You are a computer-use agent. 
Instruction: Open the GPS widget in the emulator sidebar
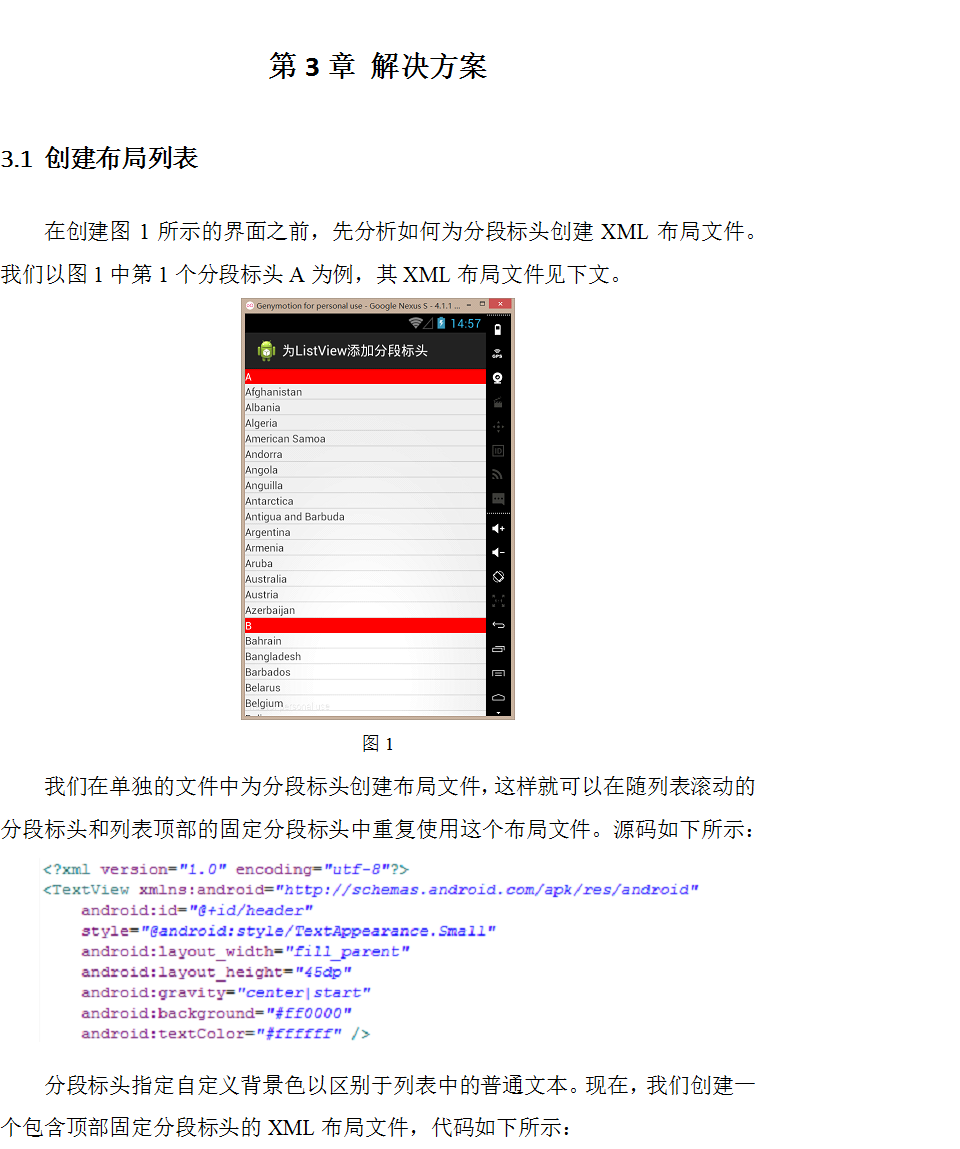coord(498,353)
